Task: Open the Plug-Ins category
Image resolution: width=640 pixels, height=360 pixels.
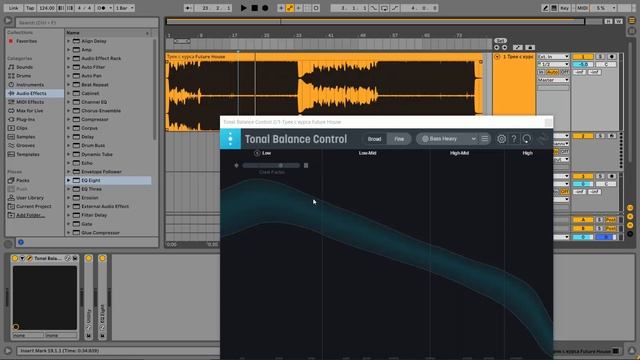Action: coord(25,119)
